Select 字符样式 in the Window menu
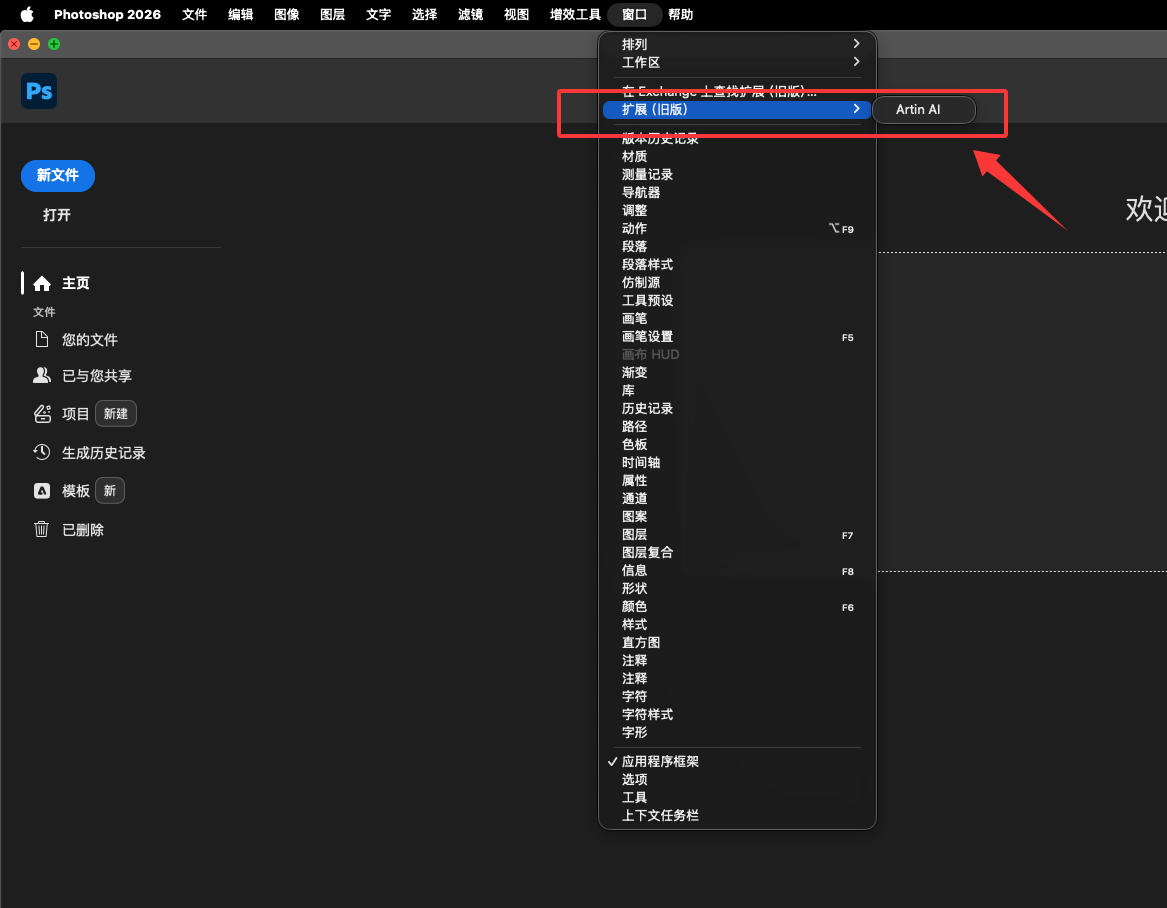Viewport: 1167px width, 908px height. (737, 714)
